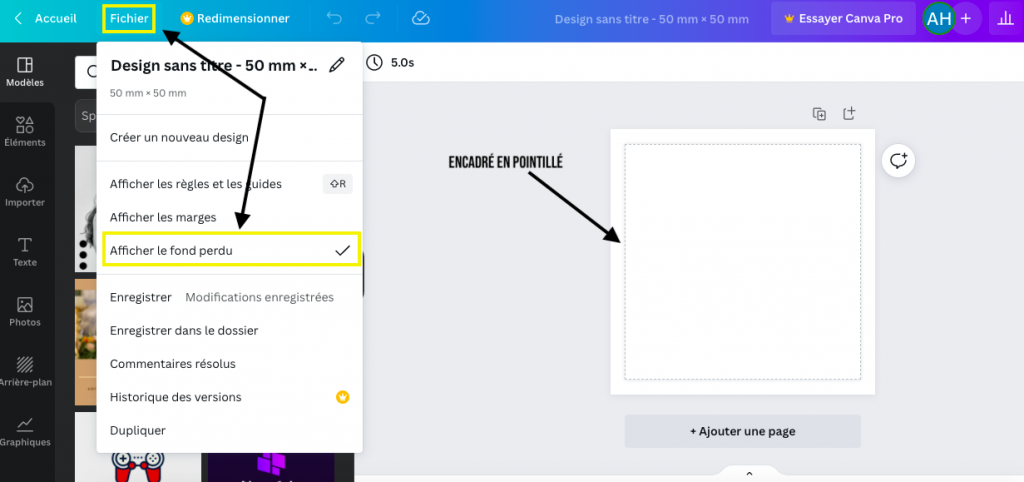Viewport: 1024px width, 482px height.
Task: Click Enregistrer in the file menu
Action: (140, 297)
